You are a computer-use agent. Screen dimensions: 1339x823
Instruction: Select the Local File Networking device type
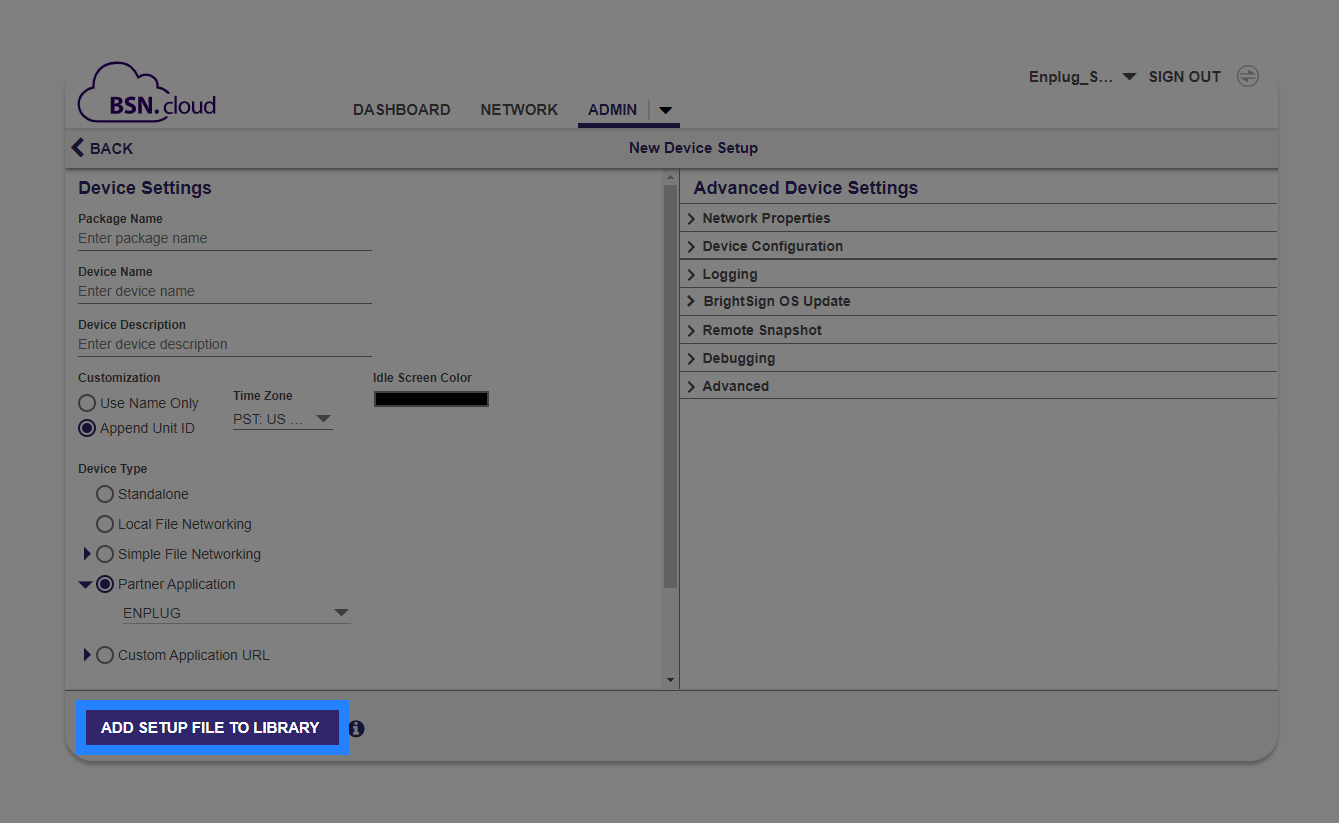(105, 524)
